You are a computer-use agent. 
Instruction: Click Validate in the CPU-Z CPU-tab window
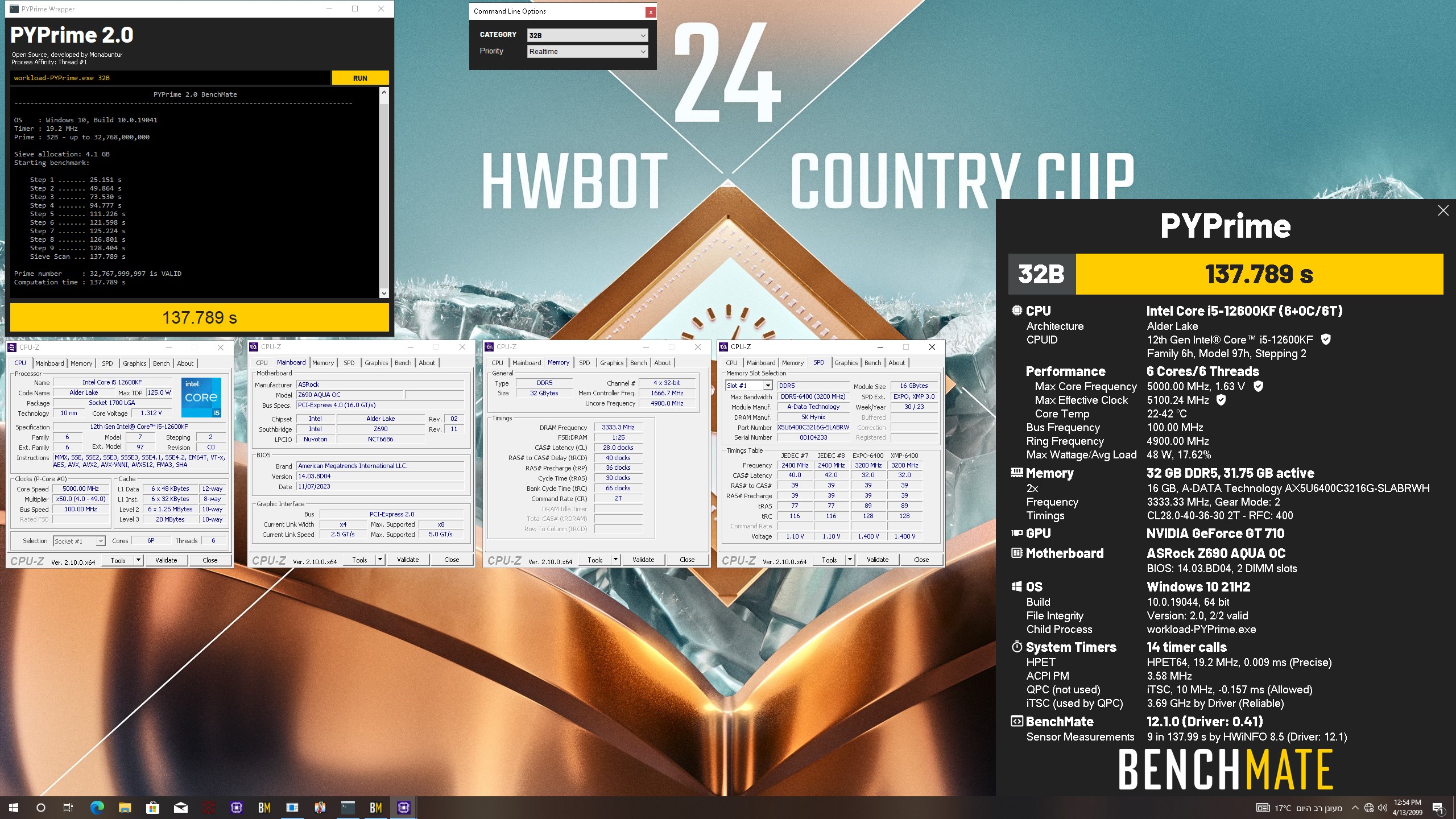click(166, 560)
